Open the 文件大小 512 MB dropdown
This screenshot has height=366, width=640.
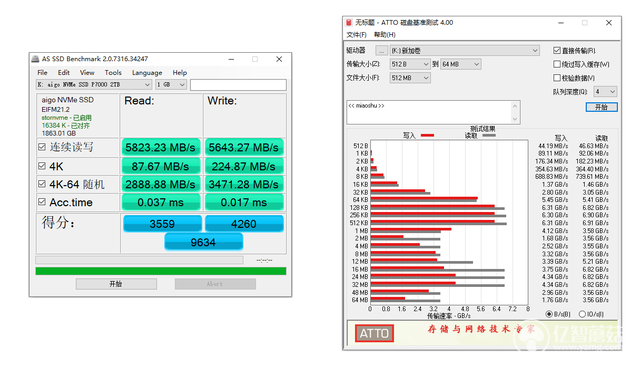[x=410, y=78]
